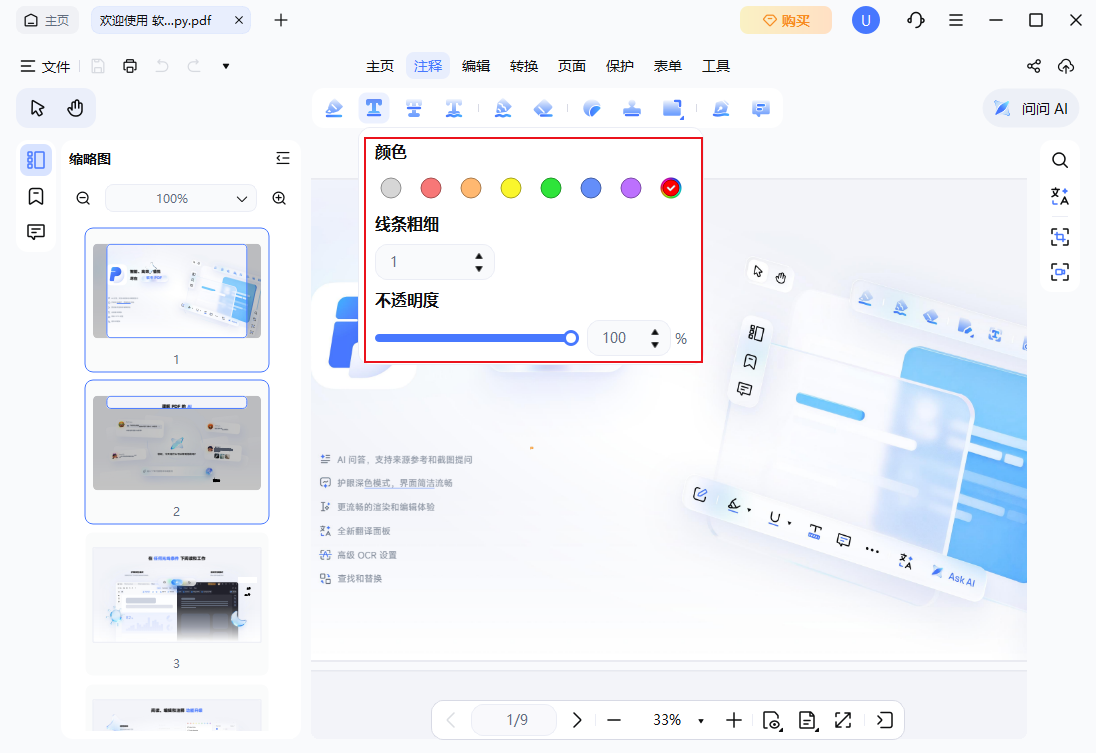Pick the purple color swatch
1096x753 pixels.
pos(630,188)
